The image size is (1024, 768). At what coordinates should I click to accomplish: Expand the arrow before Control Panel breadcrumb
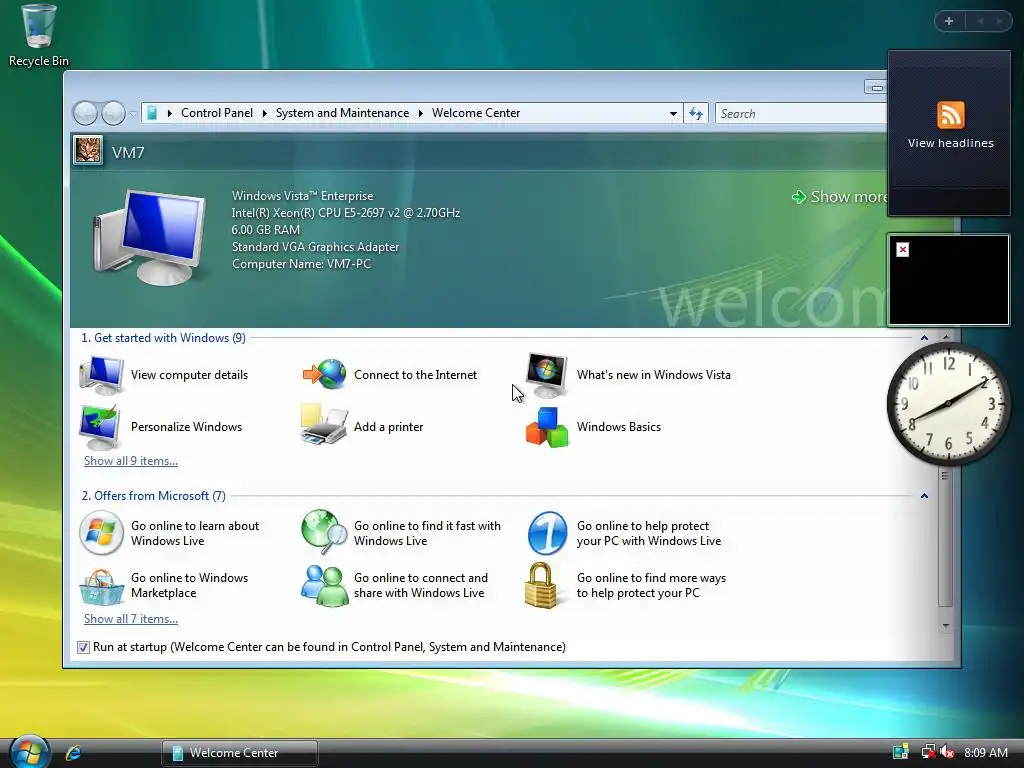[x=169, y=113]
